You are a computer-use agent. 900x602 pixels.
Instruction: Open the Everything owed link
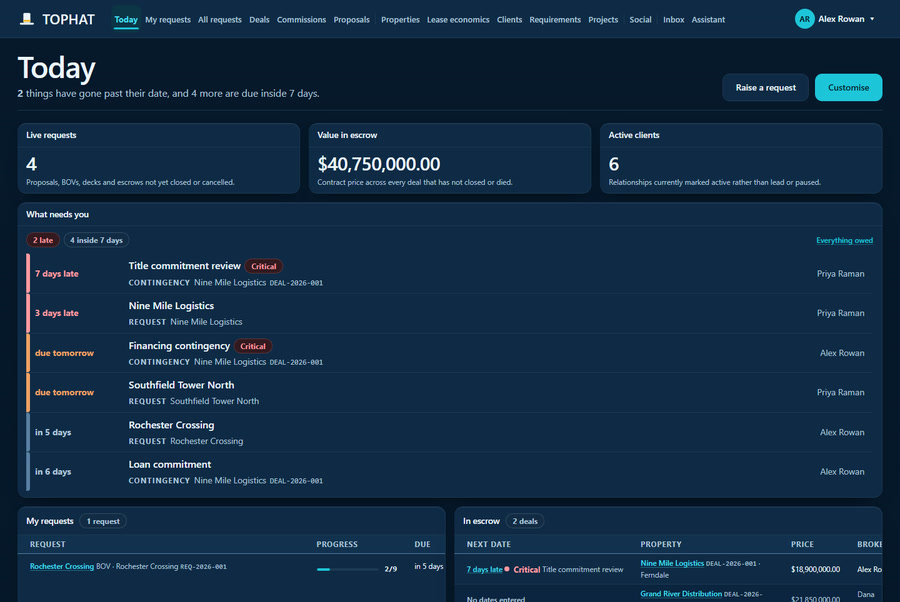coord(844,240)
